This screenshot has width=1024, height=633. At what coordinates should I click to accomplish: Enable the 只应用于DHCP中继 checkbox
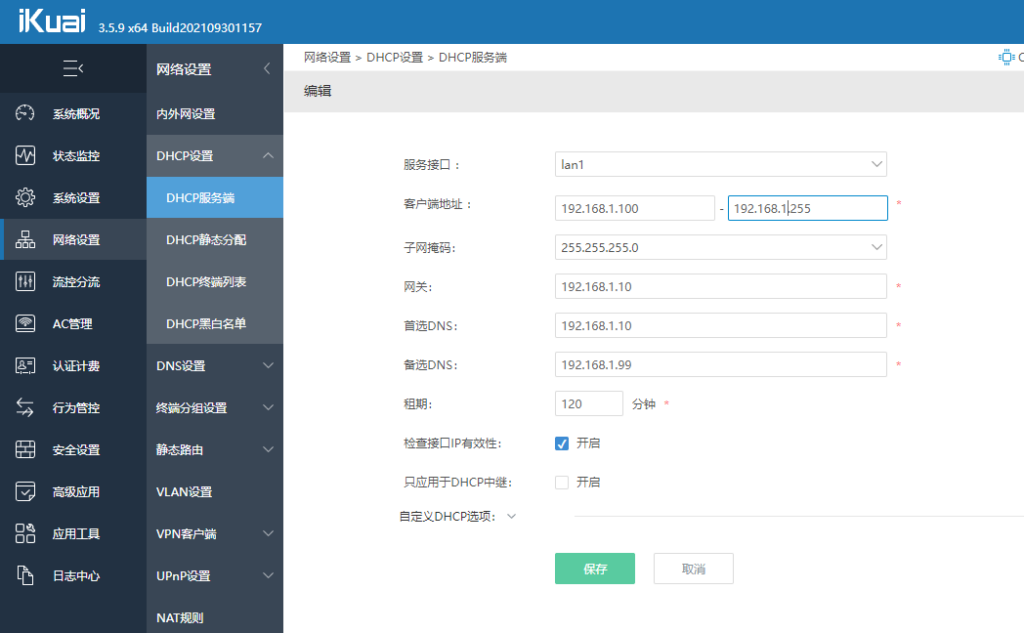pos(562,482)
